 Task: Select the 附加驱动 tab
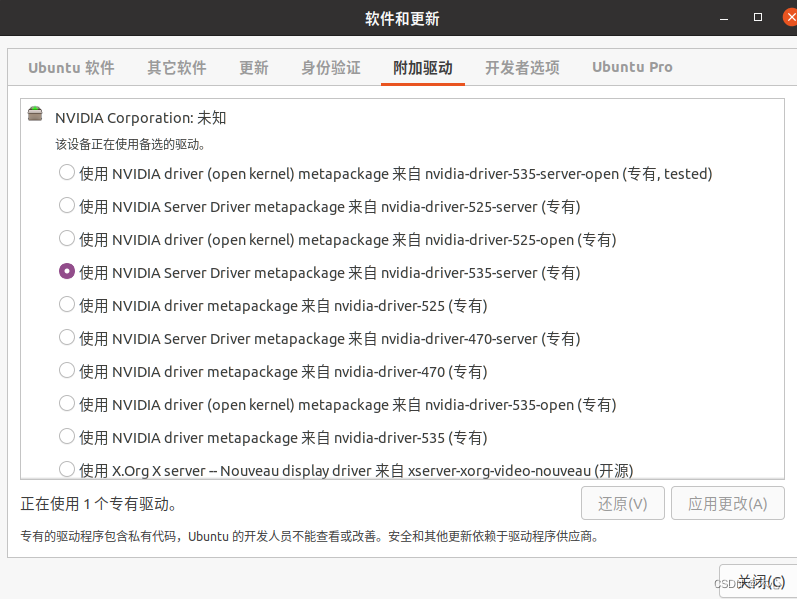tap(423, 68)
